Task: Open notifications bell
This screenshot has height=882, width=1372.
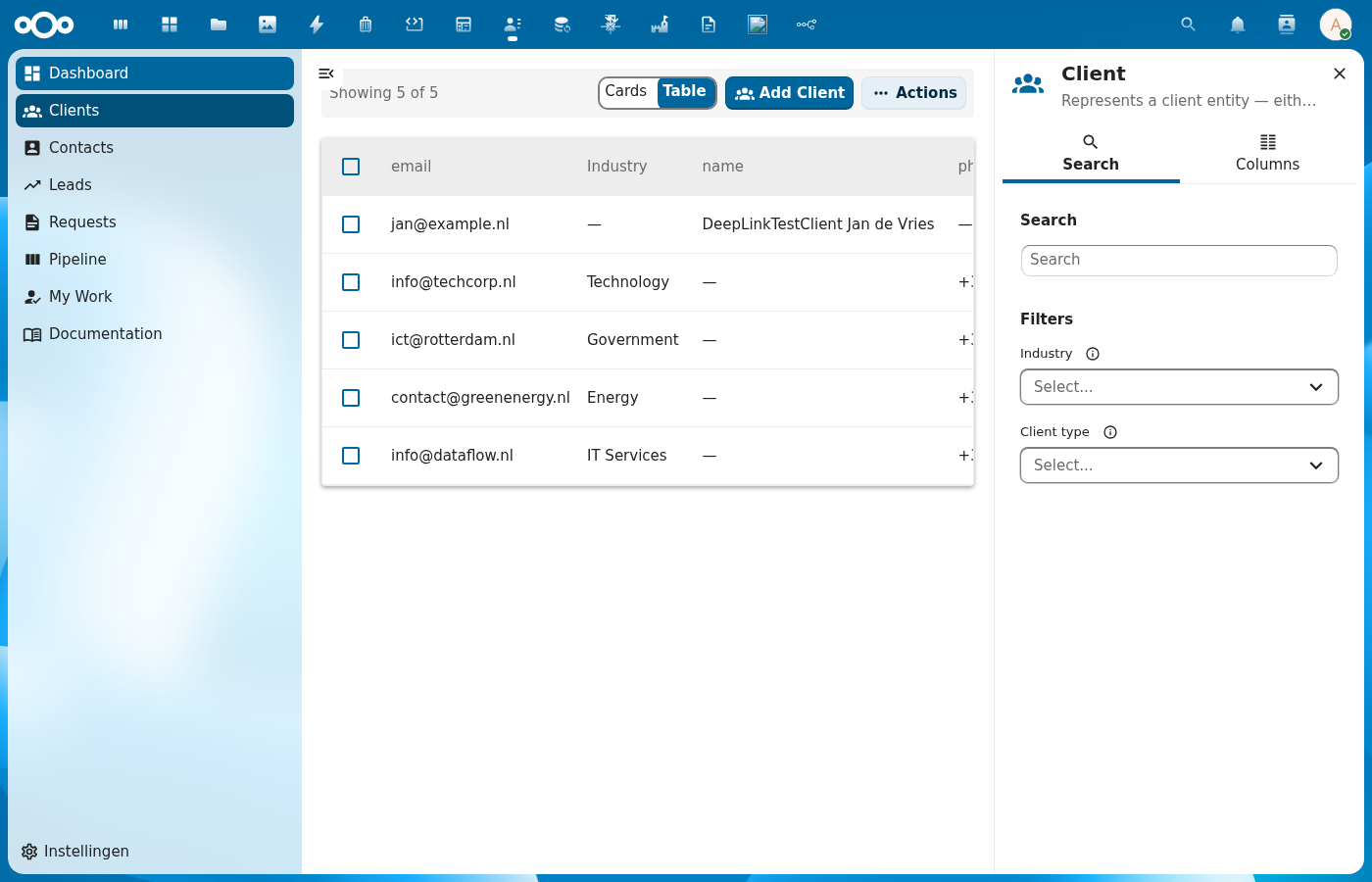Action: point(1238,24)
